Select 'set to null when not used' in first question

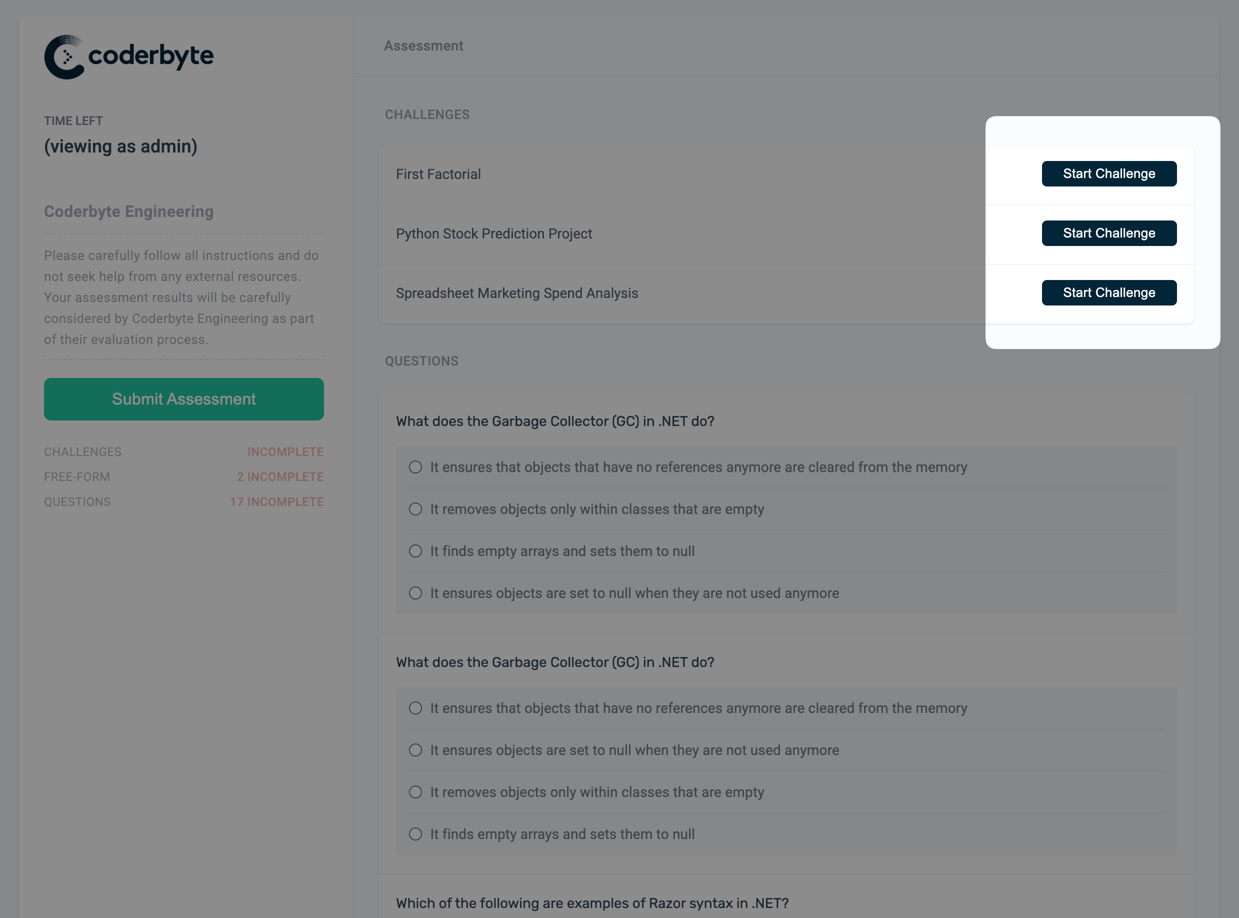tap(416, 593)
